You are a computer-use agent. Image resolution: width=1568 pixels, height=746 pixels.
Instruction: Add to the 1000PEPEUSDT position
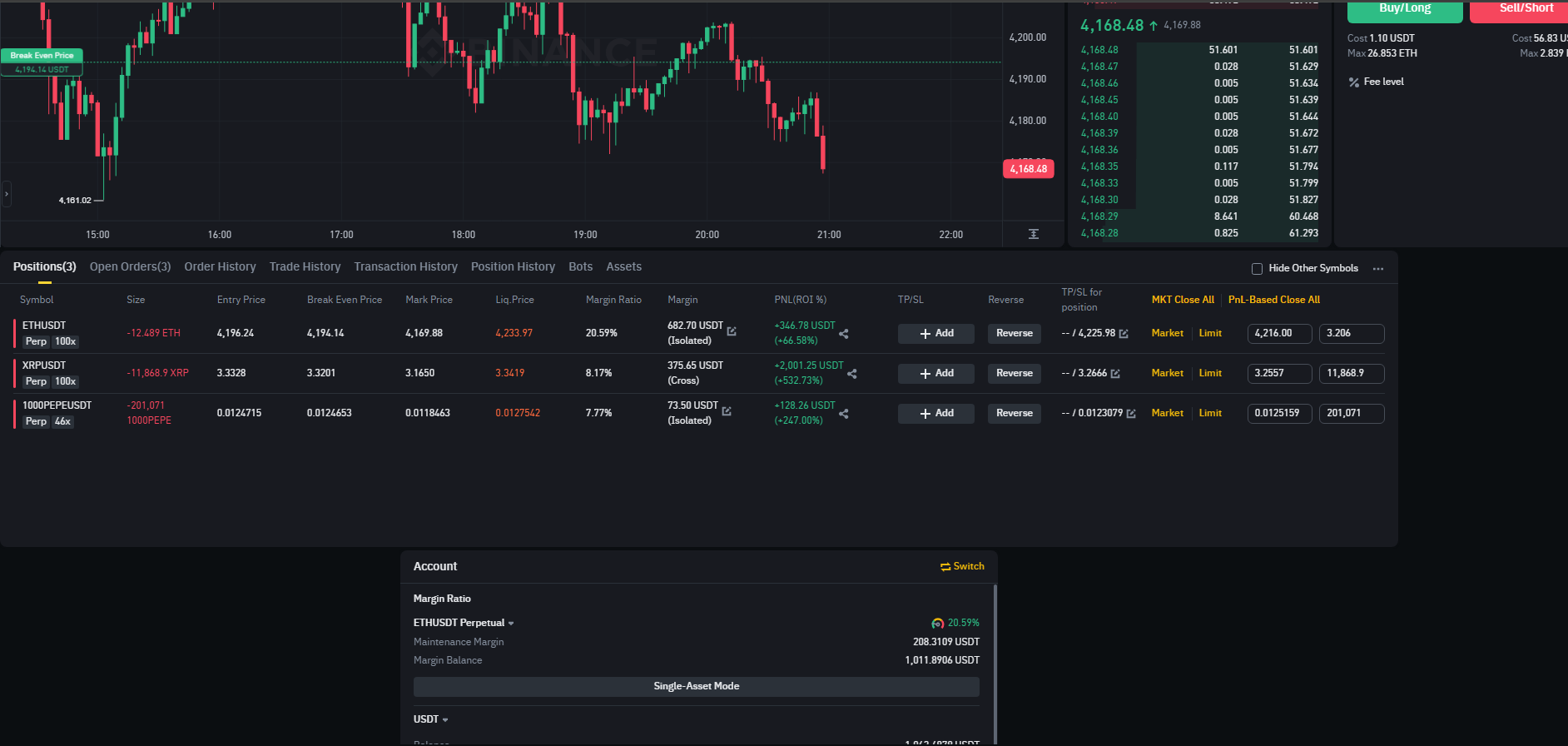pos(936,414)
